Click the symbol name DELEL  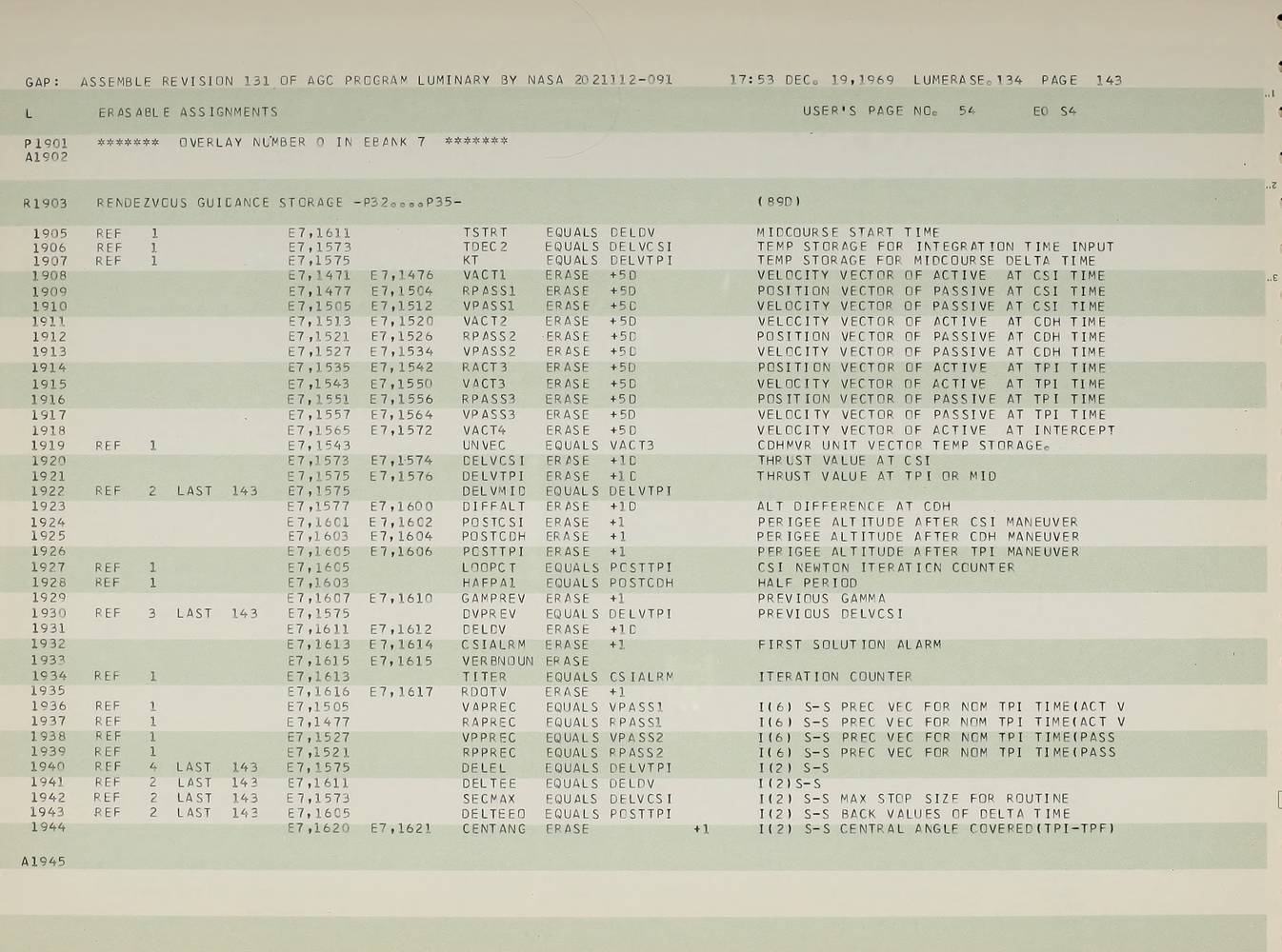point(485,768)
